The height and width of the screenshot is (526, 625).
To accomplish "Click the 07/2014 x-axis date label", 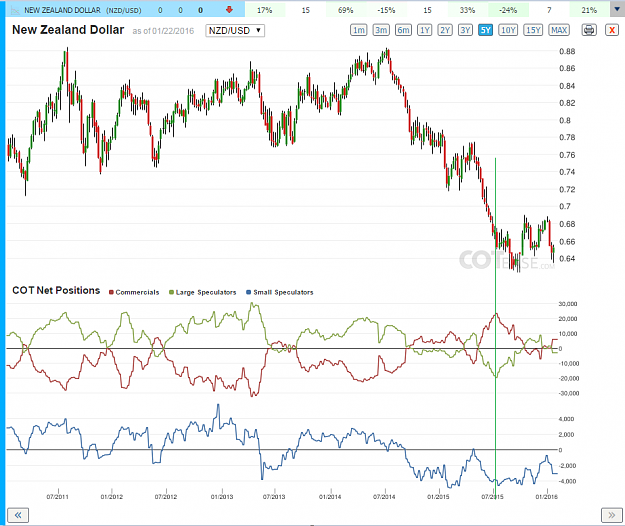I will click(x=384, y=497).
